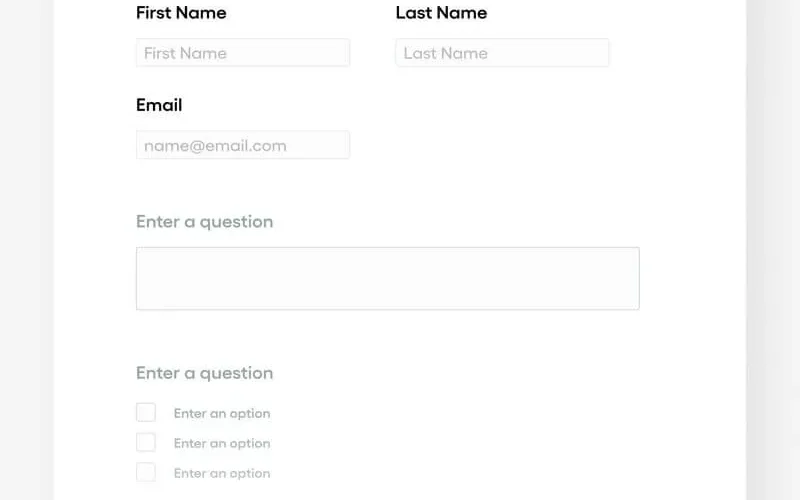Click the First Name input field
Screen dimensions: 800x500
tap(243, 53)
